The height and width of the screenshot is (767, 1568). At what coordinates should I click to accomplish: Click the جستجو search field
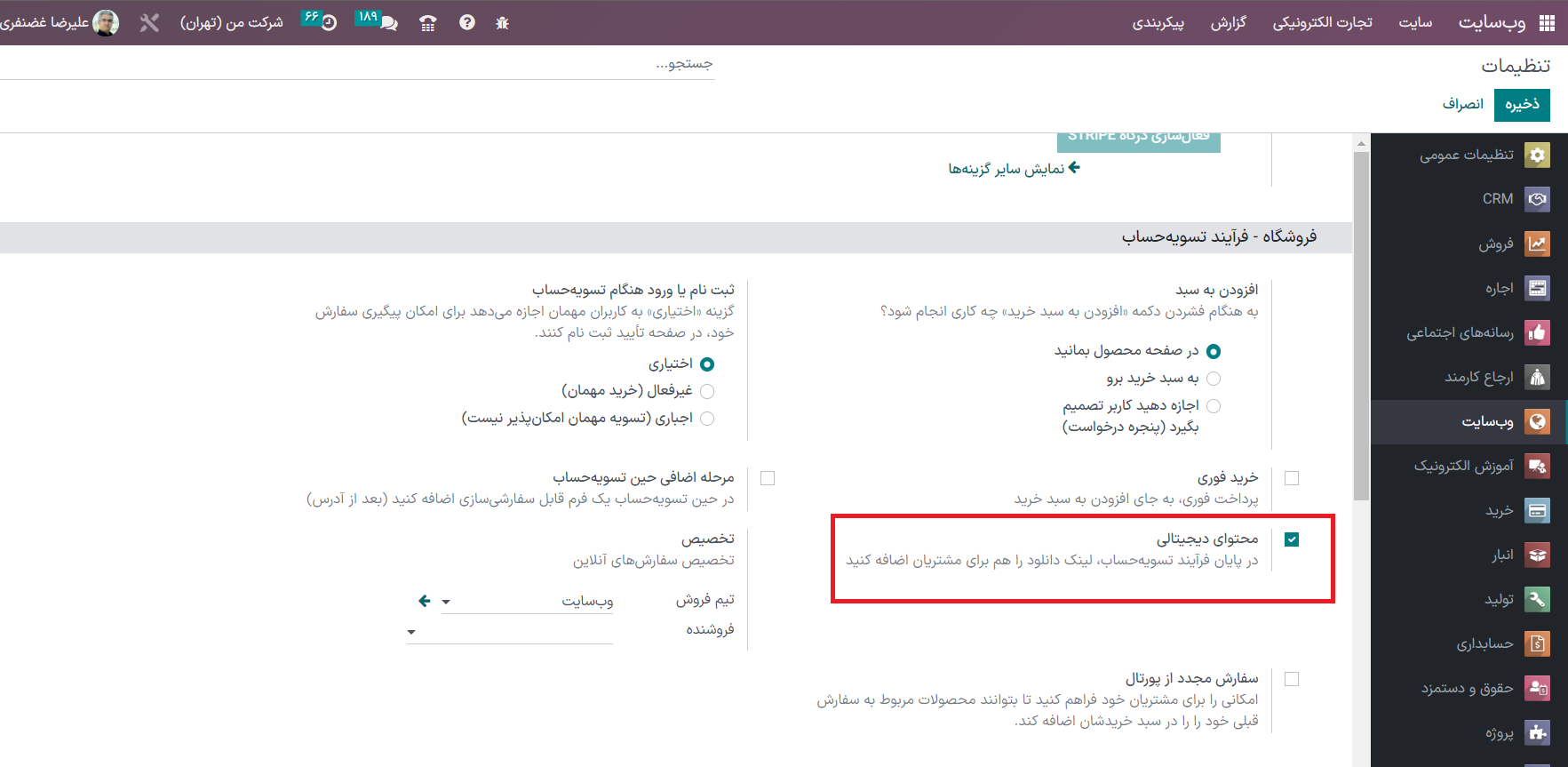click(x=357, y=64)
